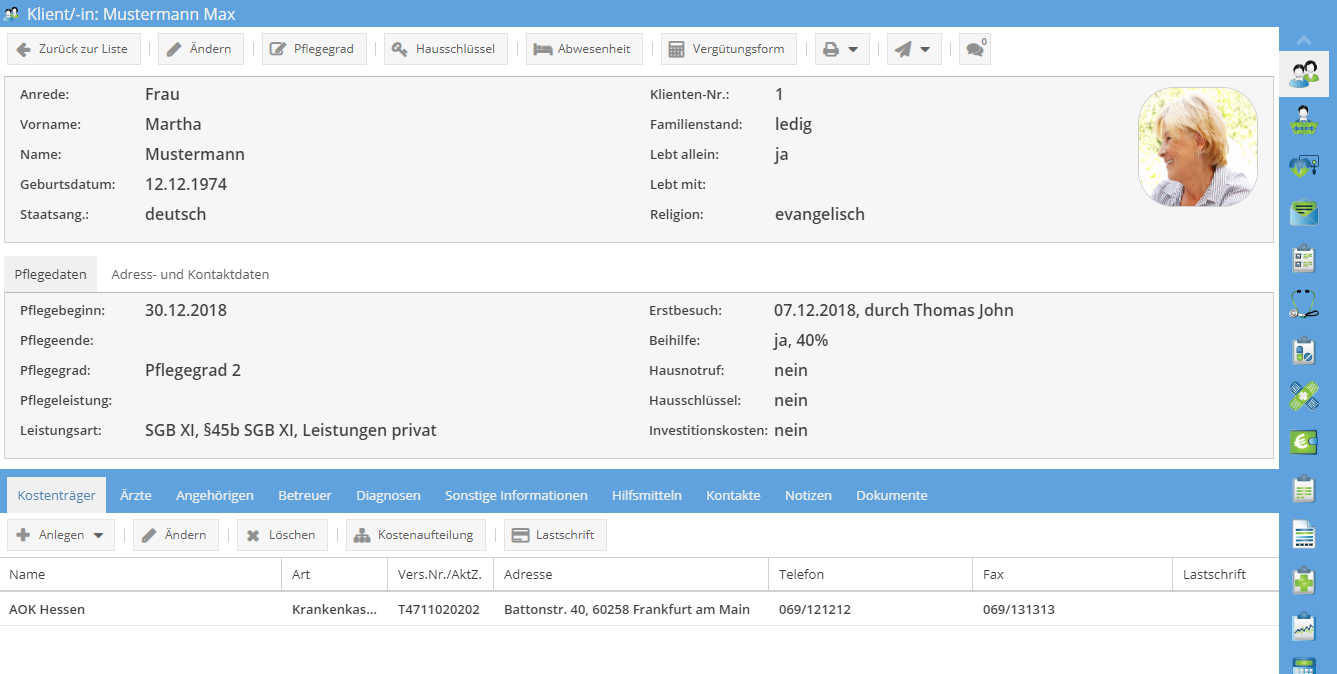Open the Notizen tab

tap(808, 495)
